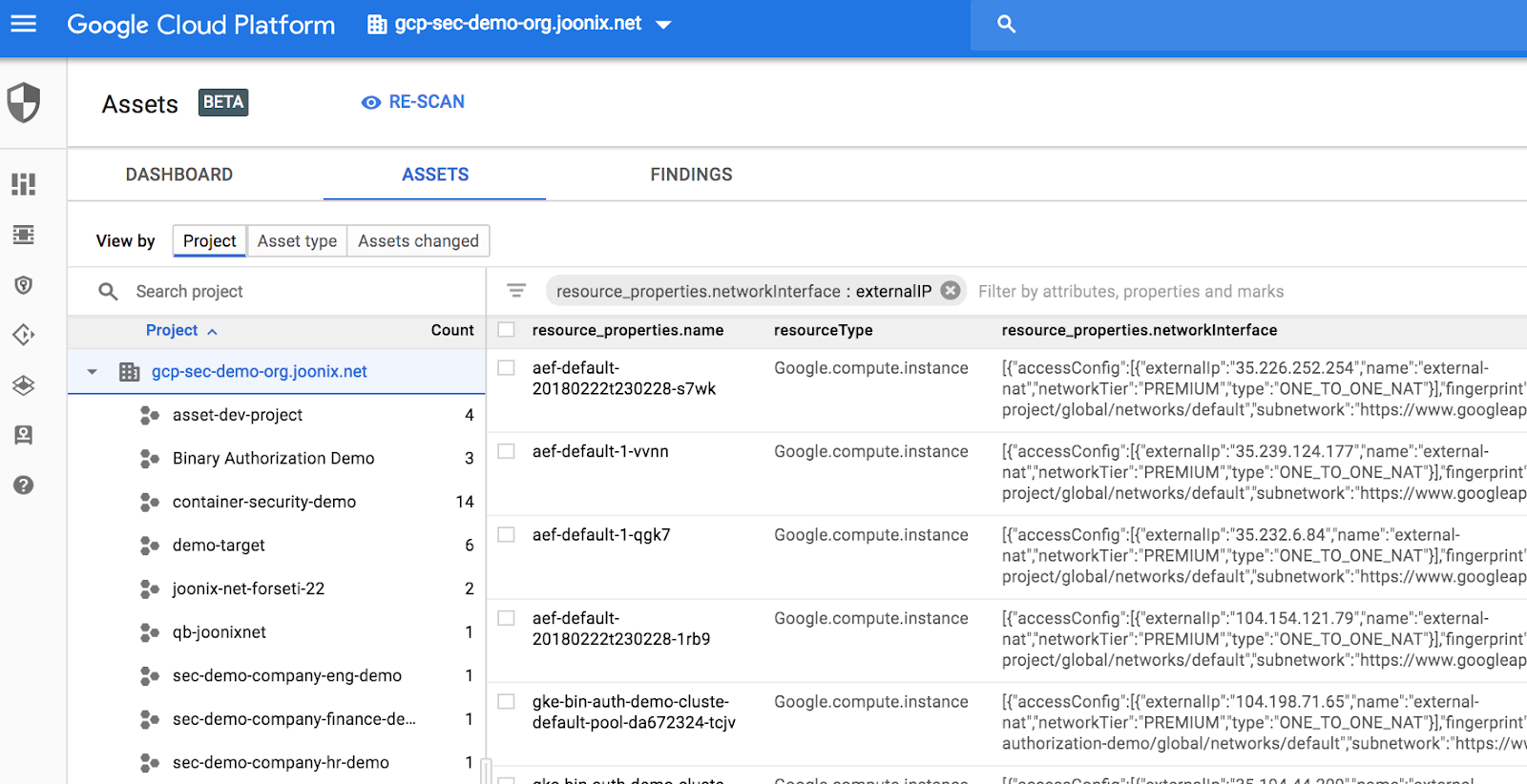Click the resource_properties.name column header
The height and width of the screenshot is (784, 1527).
pos(628,330)
